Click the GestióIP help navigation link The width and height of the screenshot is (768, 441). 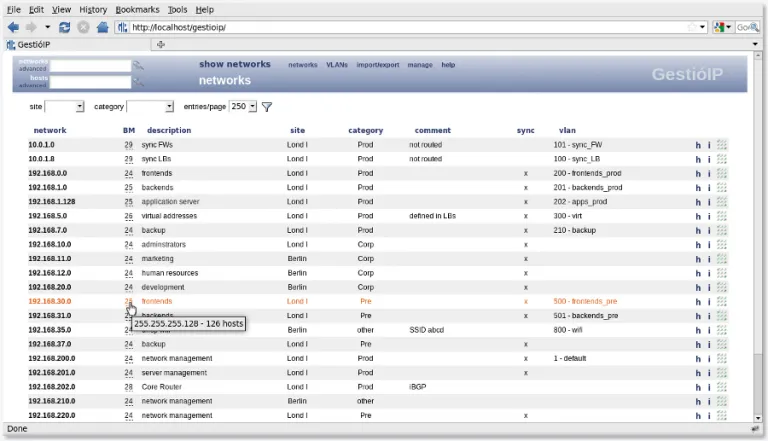pyautogui.click(x=448, y=65)
